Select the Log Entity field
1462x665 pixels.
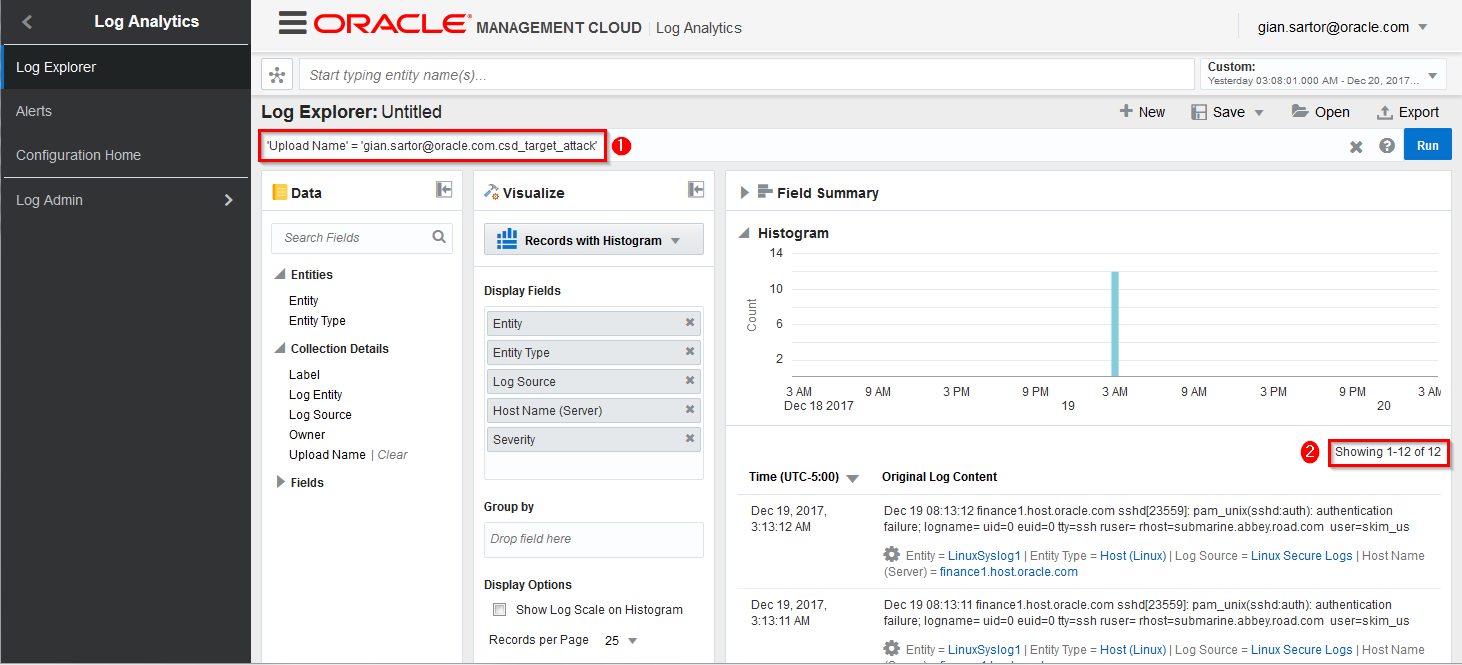click(315, 395)
